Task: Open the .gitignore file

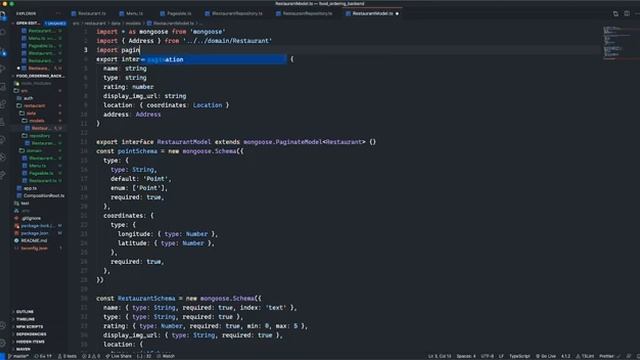Action: point(31,218)
